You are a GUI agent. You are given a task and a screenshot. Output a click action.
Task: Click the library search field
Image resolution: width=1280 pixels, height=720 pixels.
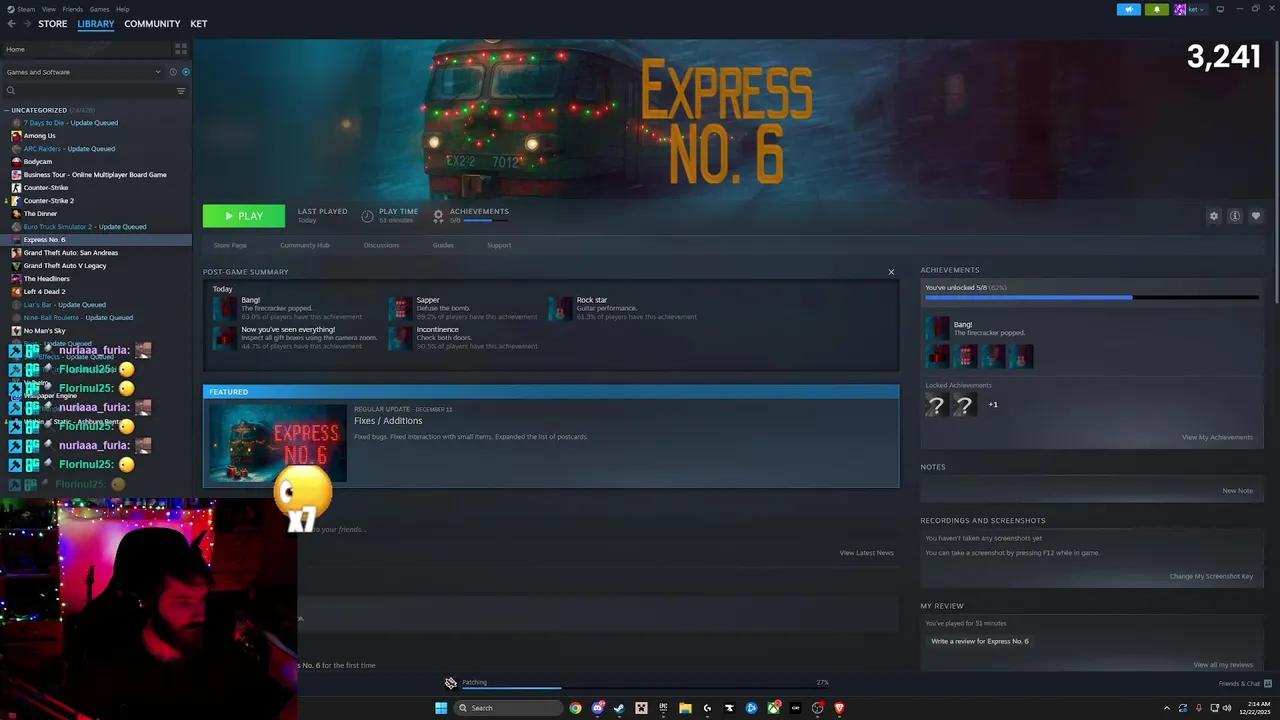click(88, 91)
